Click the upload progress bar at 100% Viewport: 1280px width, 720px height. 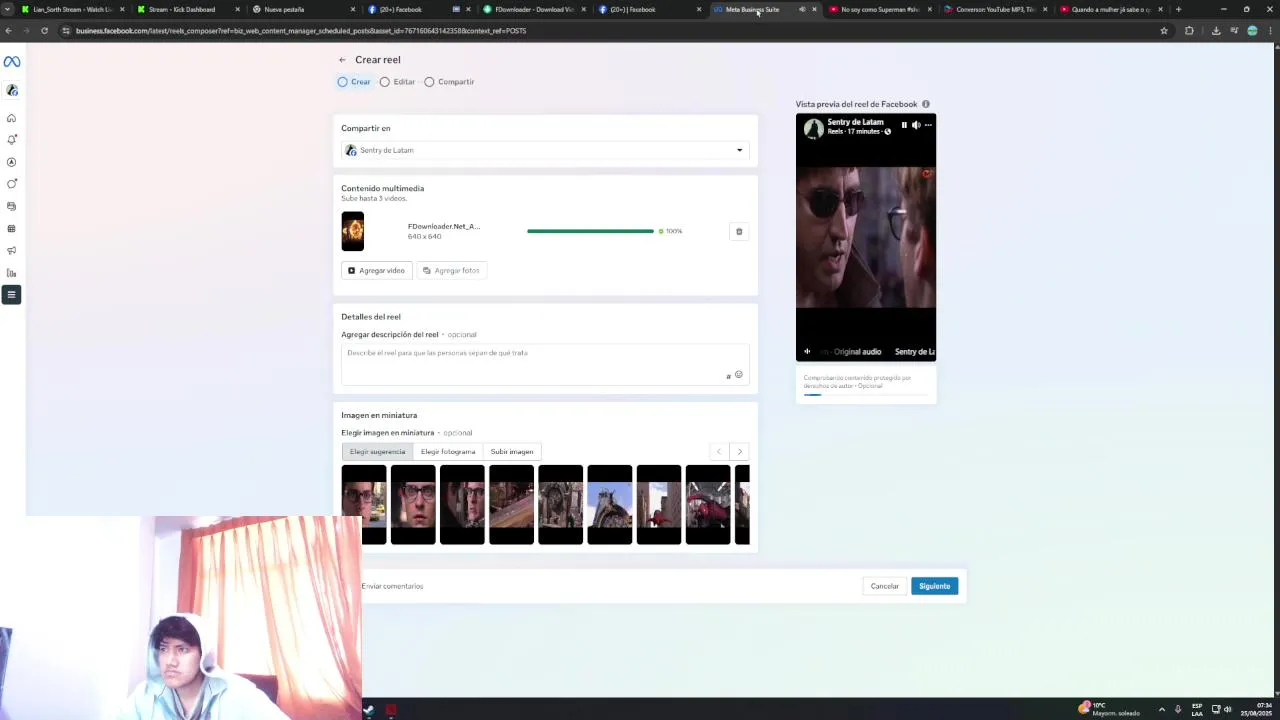coord(590,231)
